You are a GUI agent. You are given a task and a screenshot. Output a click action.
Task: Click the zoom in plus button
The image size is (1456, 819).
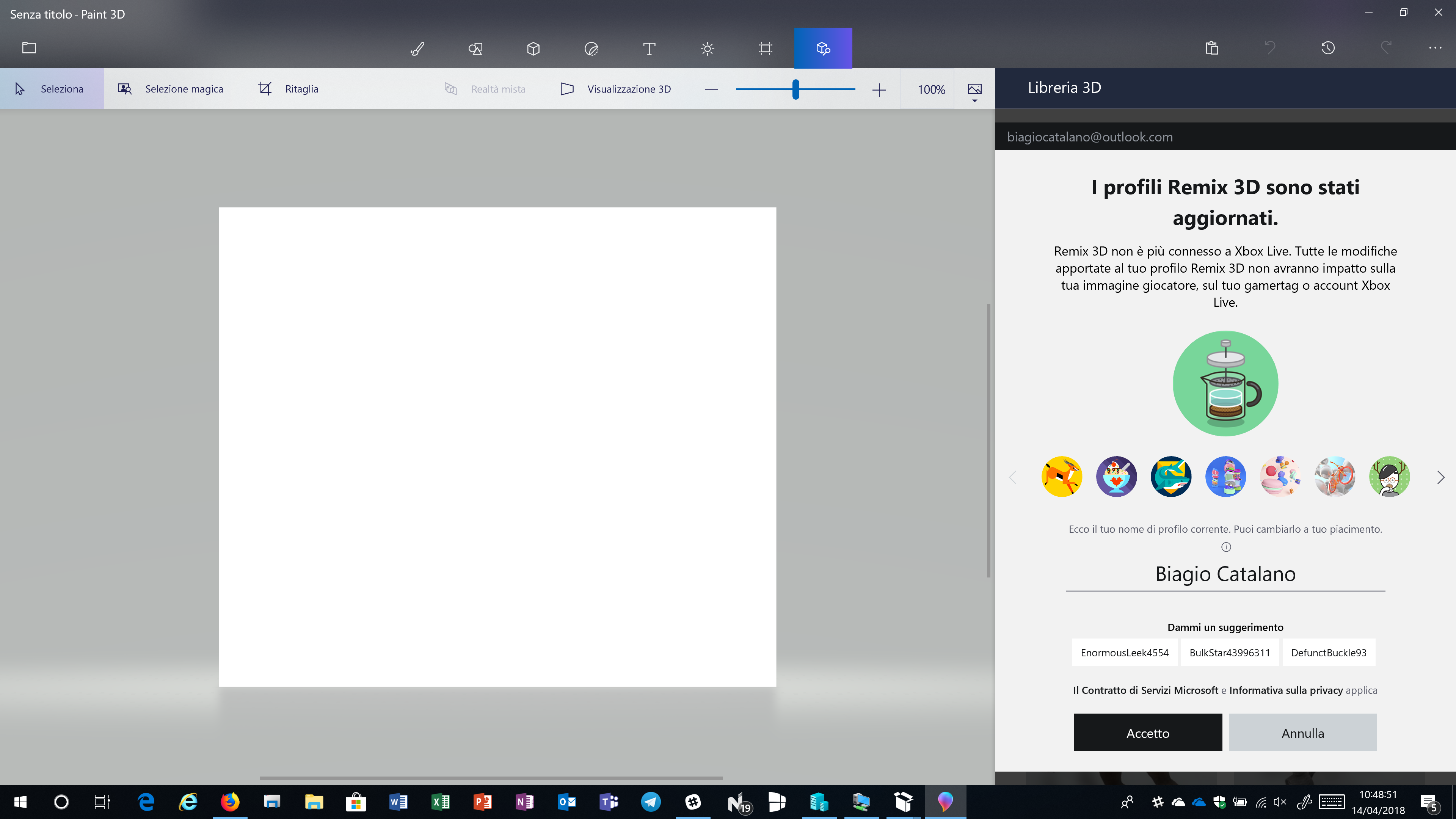tap(879, 90)
